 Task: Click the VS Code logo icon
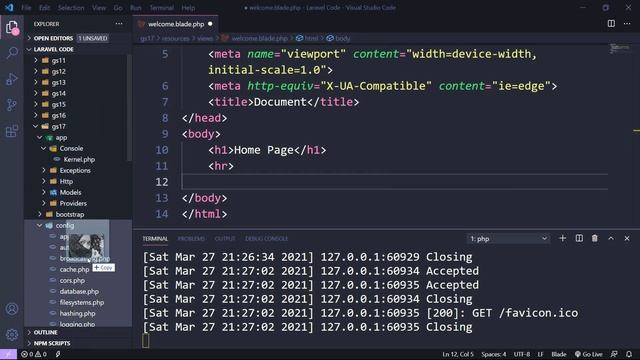pyautogui.click(x=9, y=7)
